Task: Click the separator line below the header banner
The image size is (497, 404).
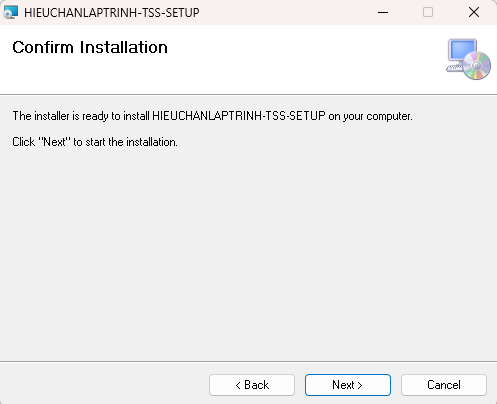Action: (x=248, y=95)
